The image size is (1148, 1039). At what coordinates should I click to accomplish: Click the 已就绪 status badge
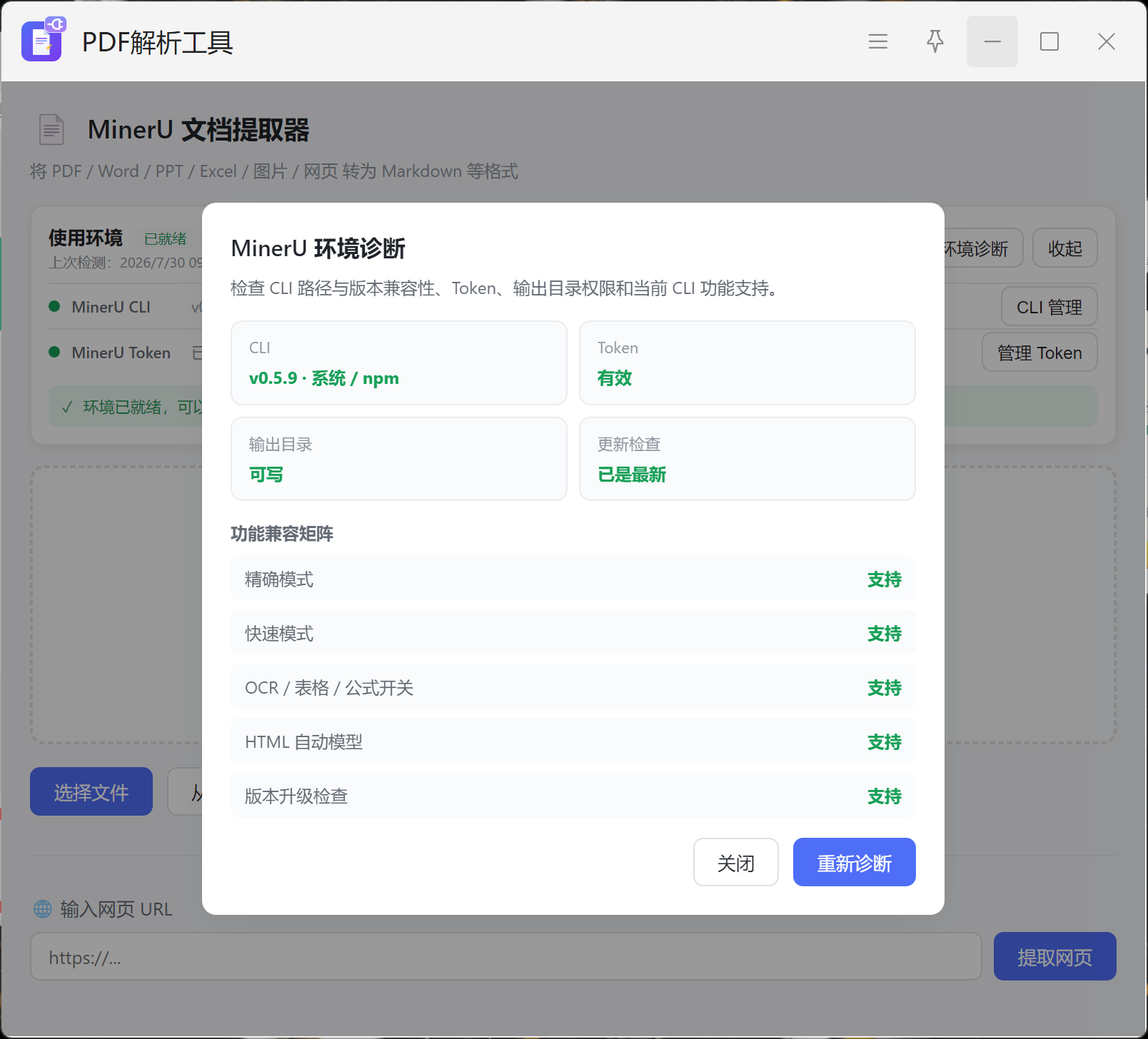(166, 238)
